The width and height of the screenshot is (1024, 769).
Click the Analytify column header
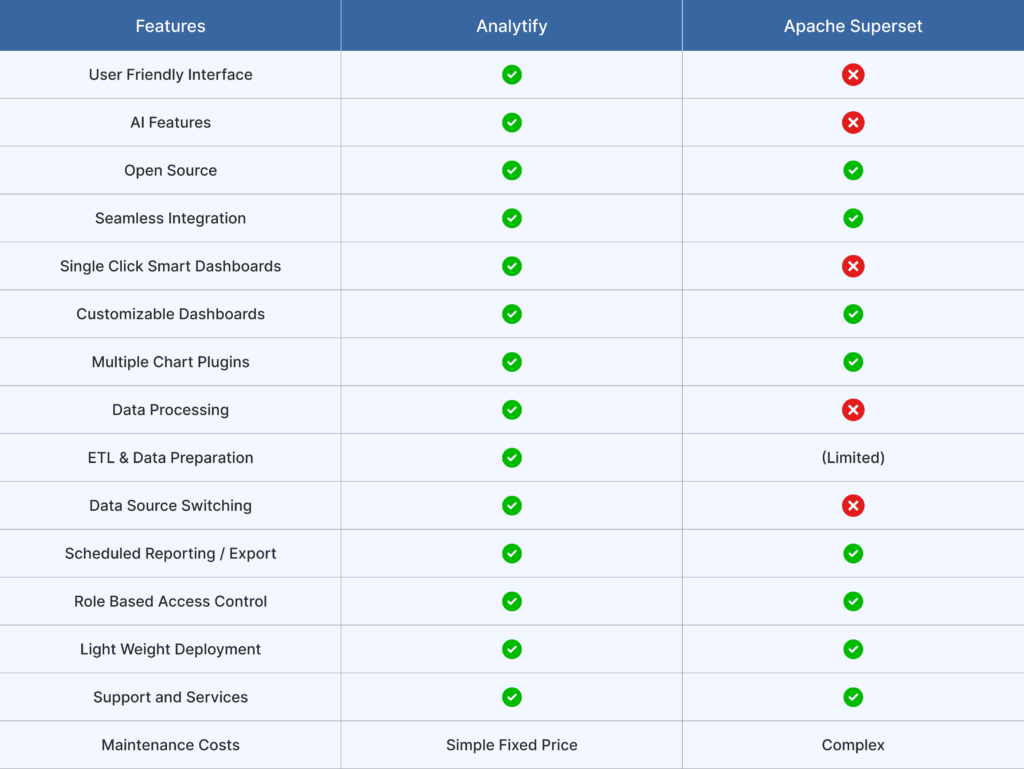(512, 26)
